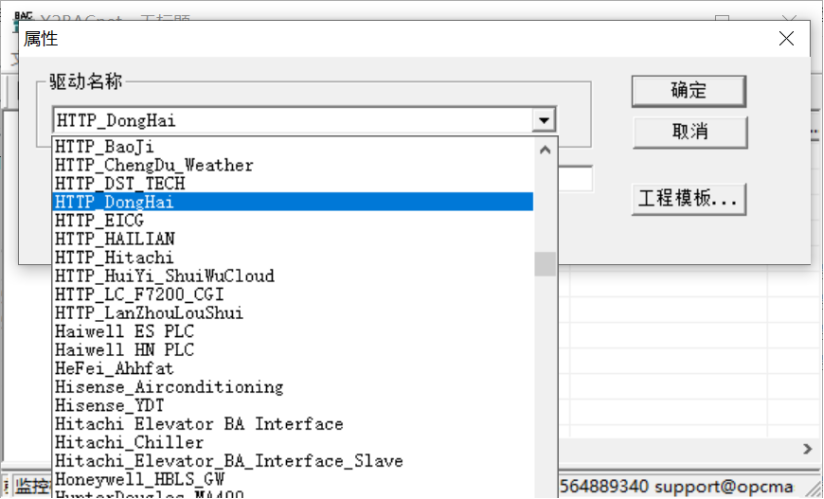824x499 pixels.
Task: Click the horizontal scroll right arrow in main window
Action: [x=807, y=449]
